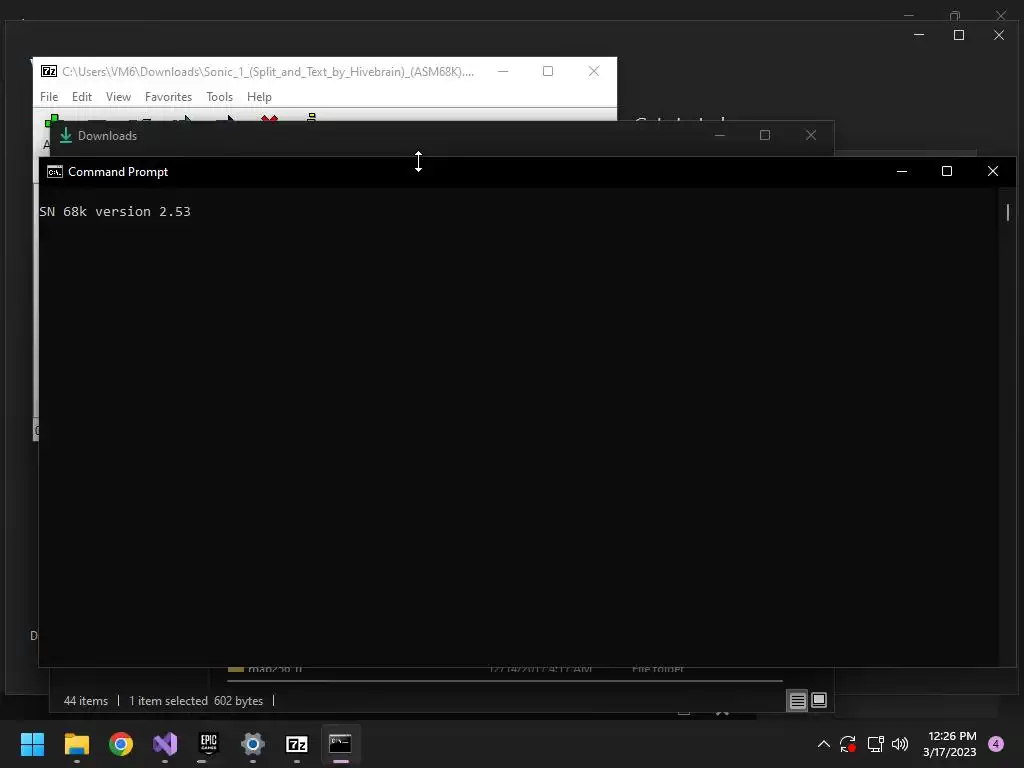Viewport: 1024px width, 768px height.
Task: Open the Help menu in 7-Zip
Action: tap(259, 97)
